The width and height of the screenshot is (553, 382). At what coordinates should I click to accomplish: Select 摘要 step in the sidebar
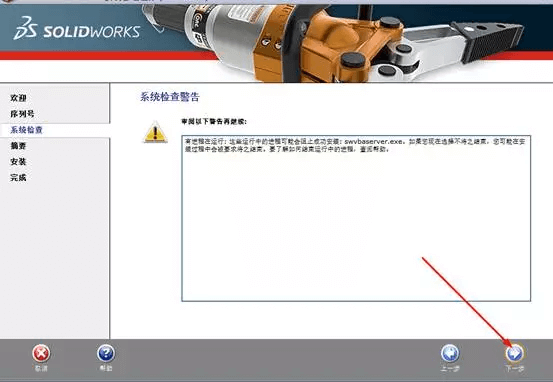click(x=18, y=146)
